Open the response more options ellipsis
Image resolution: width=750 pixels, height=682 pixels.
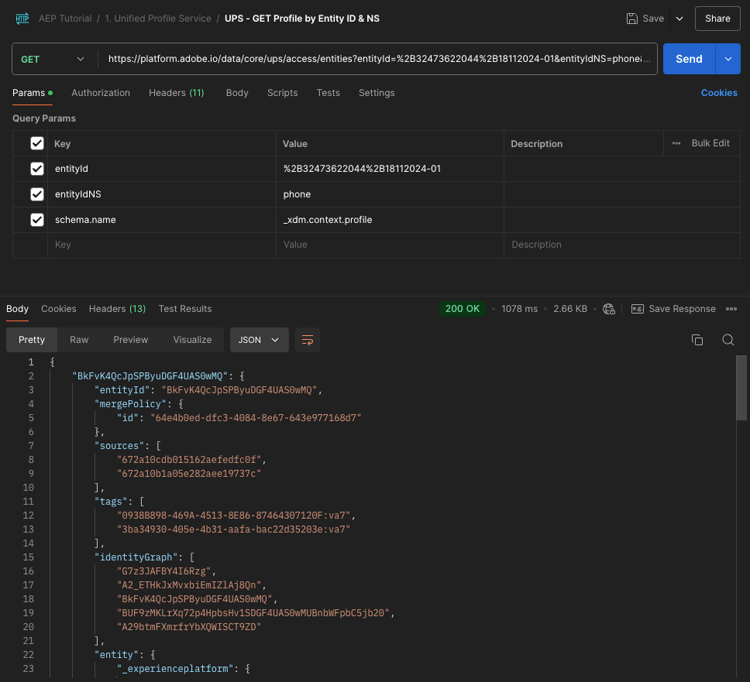click(731, 309)
